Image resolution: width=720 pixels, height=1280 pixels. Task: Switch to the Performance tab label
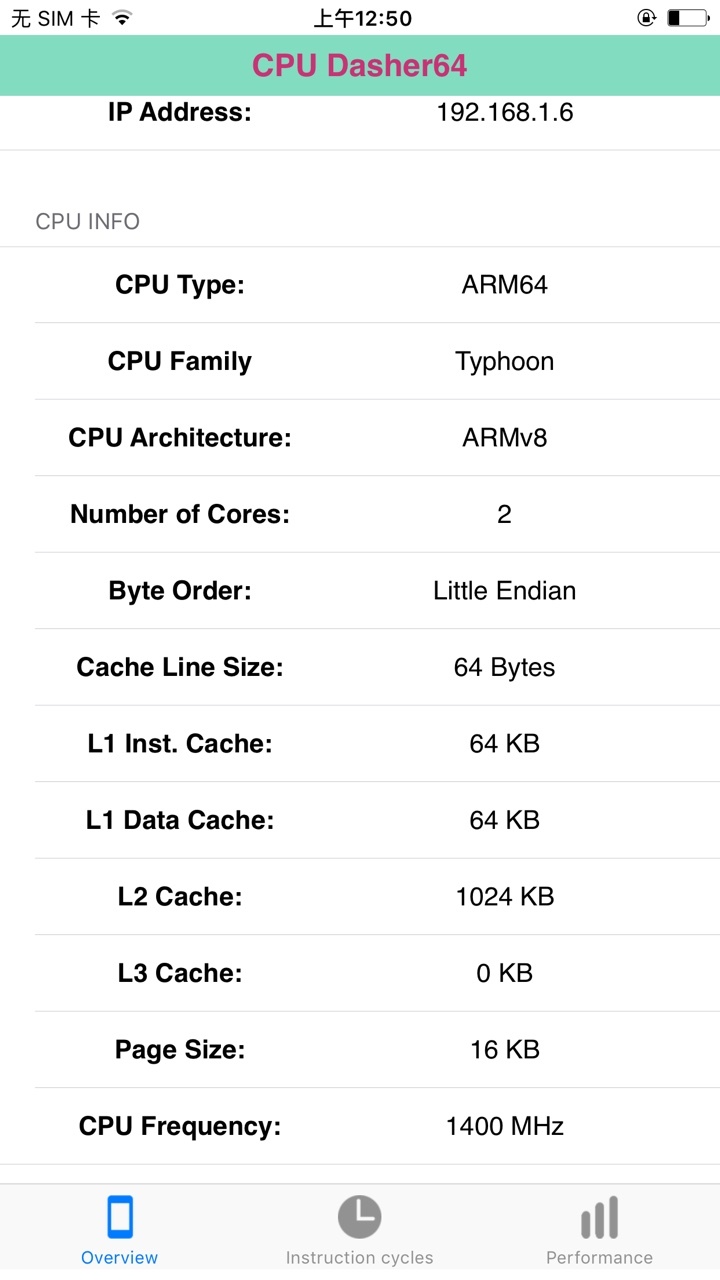[x=599, y=1258]
